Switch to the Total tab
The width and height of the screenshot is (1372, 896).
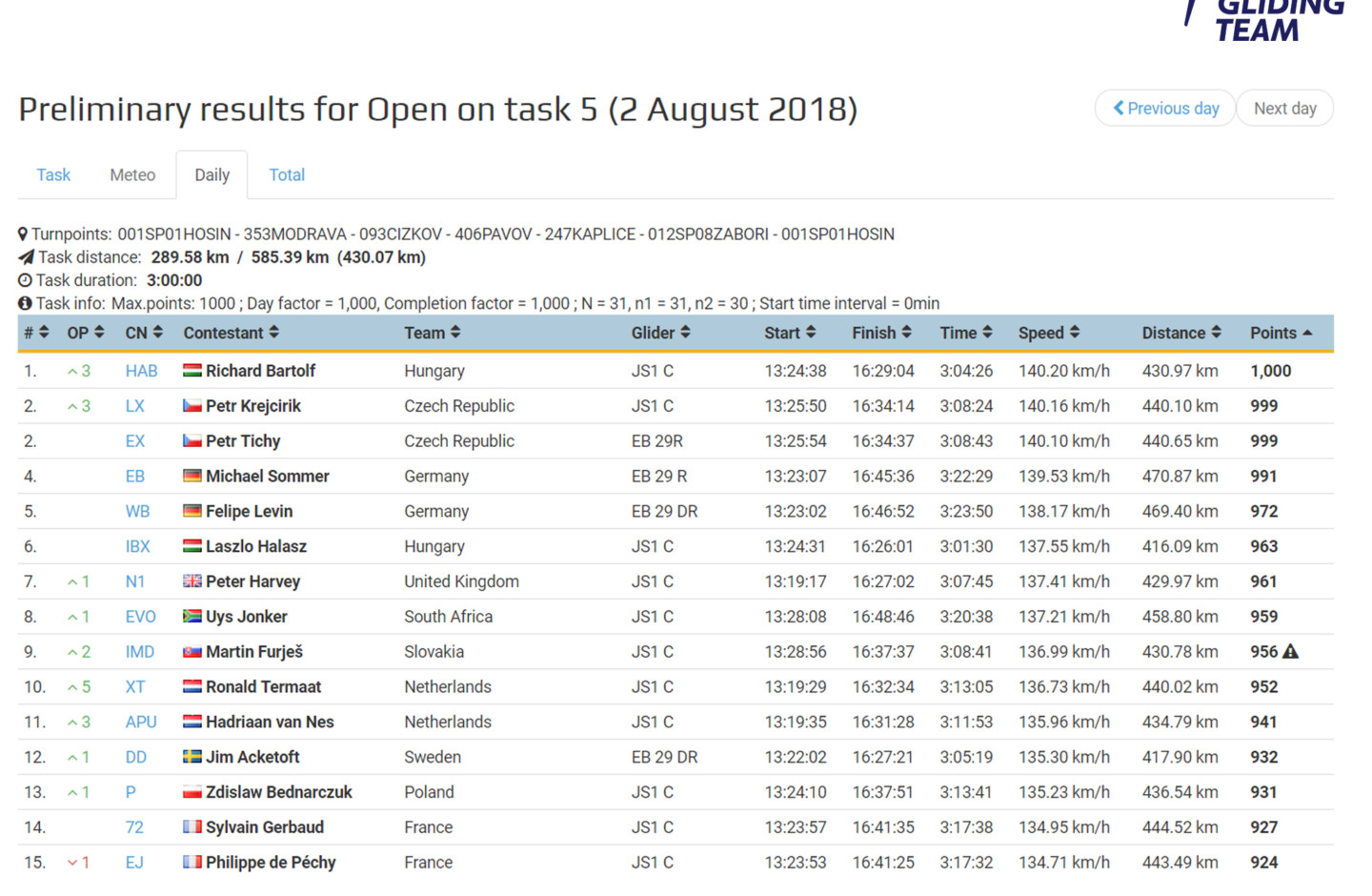(x=287, y=175)
